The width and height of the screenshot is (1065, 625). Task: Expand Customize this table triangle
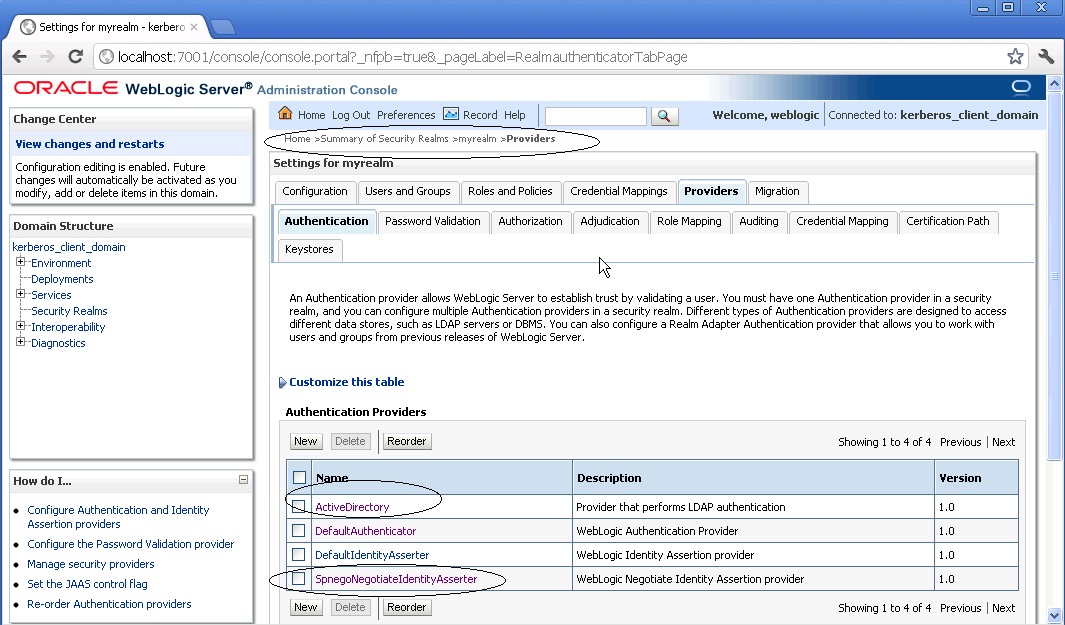[283, 382]
